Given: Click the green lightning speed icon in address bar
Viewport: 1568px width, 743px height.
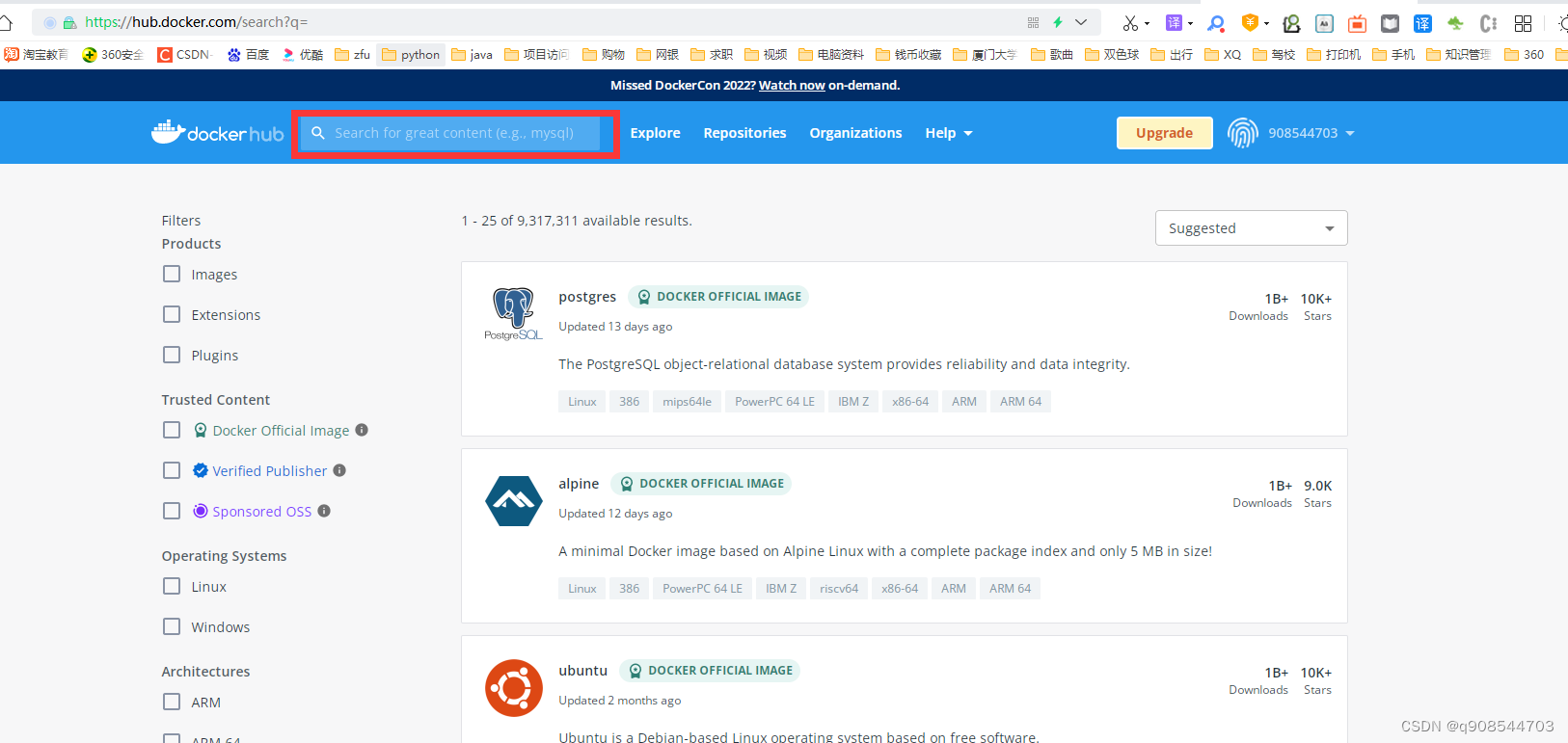Looking at the screenshot, I should point(1058,22).
